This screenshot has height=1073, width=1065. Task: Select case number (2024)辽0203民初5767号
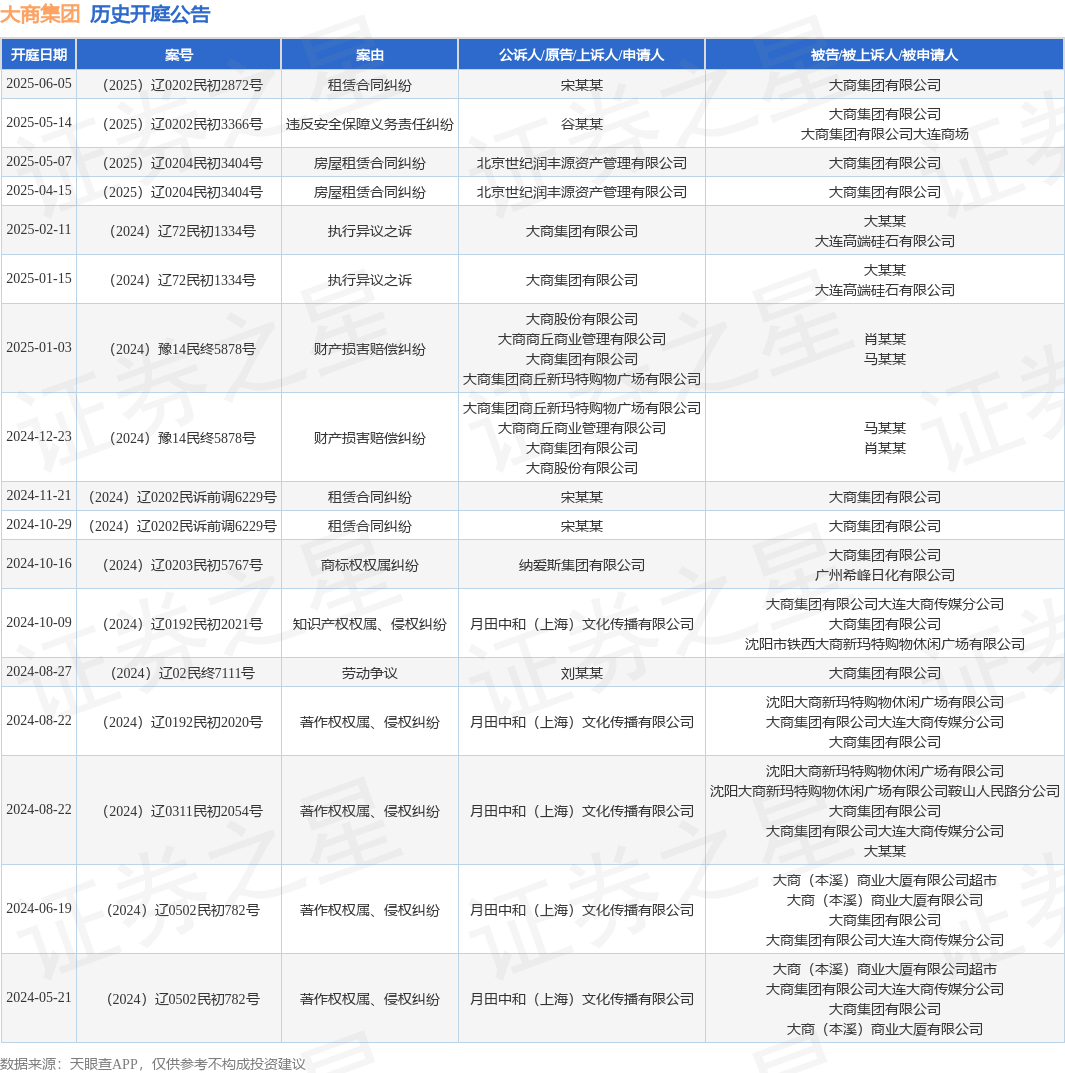click(179, 565)
